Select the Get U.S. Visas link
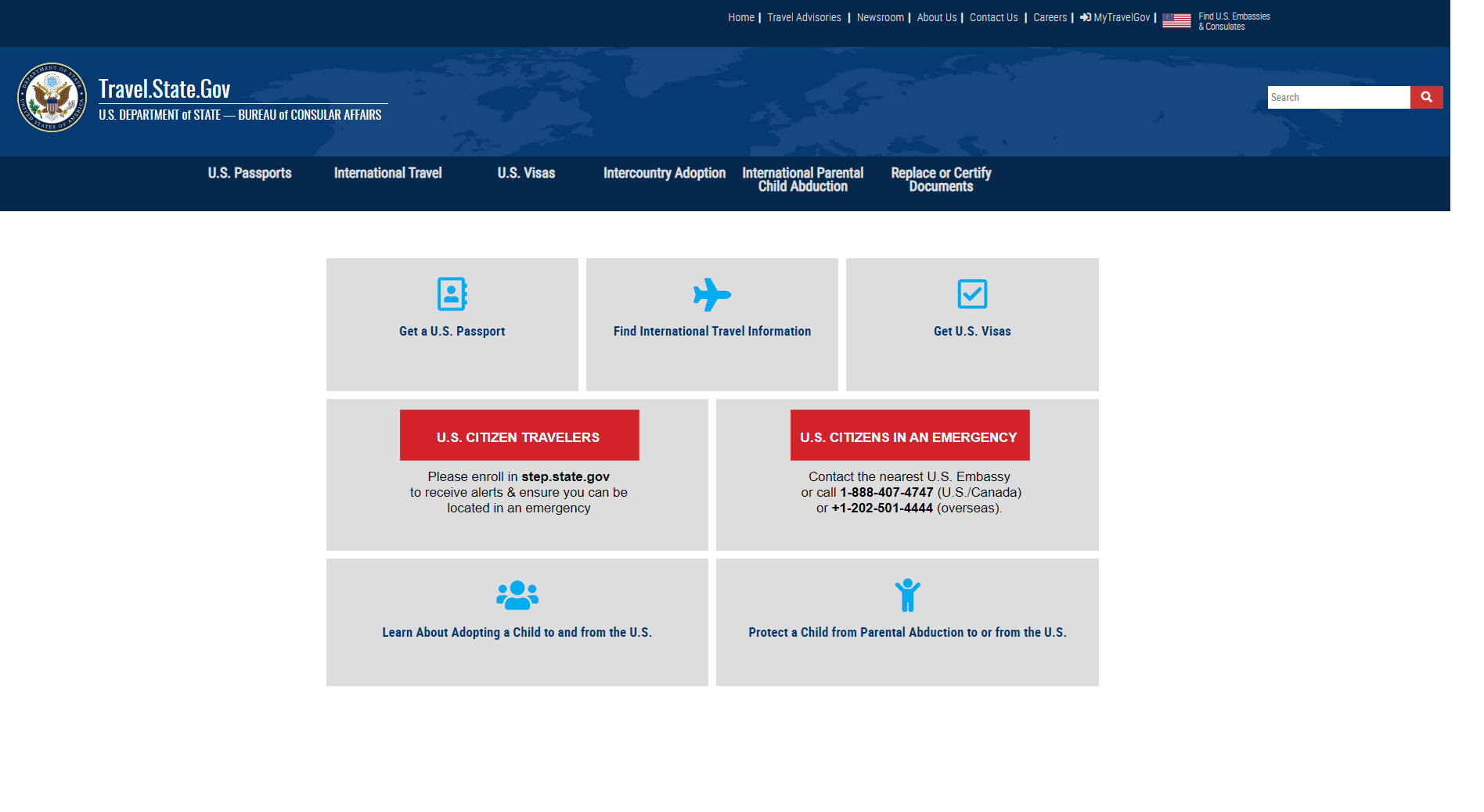 (972, 331)
